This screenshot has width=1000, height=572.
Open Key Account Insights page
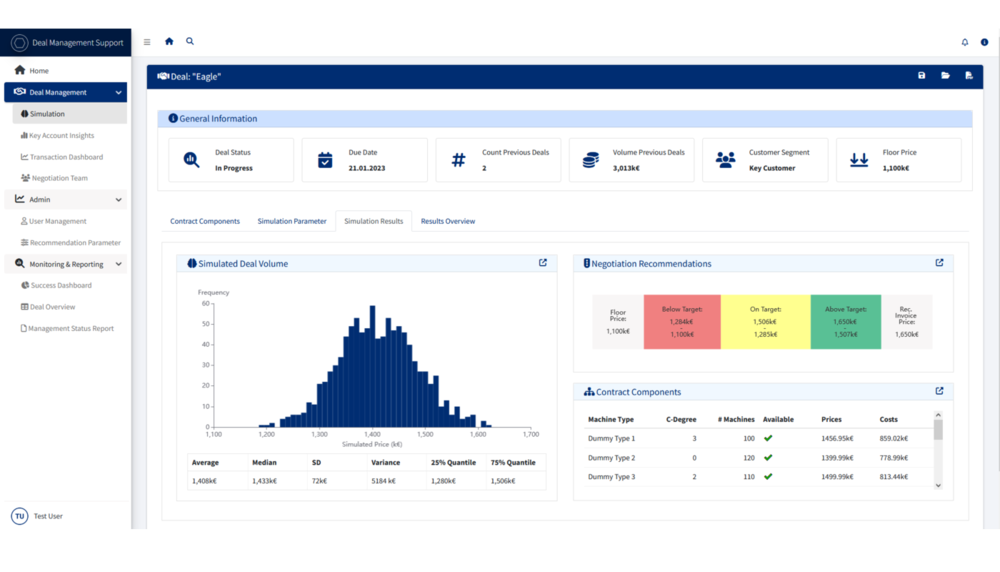tap(61, 135)
